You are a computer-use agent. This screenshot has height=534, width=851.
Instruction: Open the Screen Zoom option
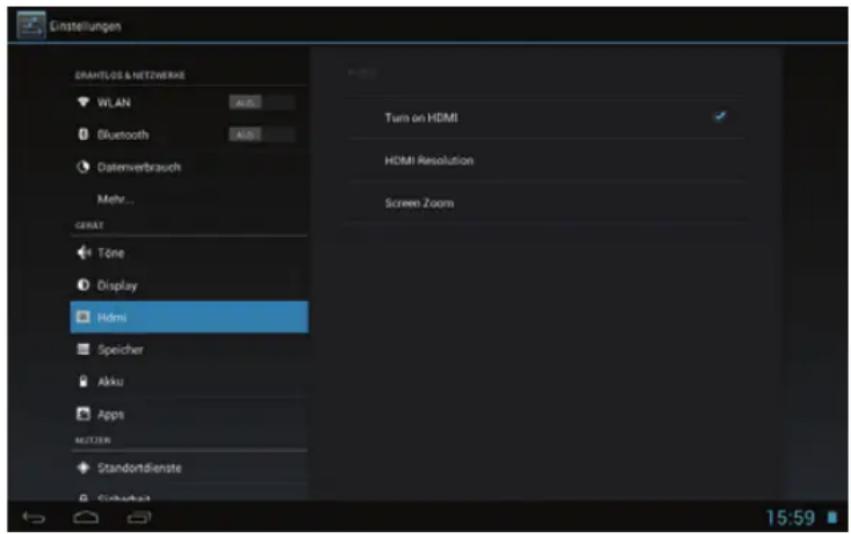click(545, 202)
